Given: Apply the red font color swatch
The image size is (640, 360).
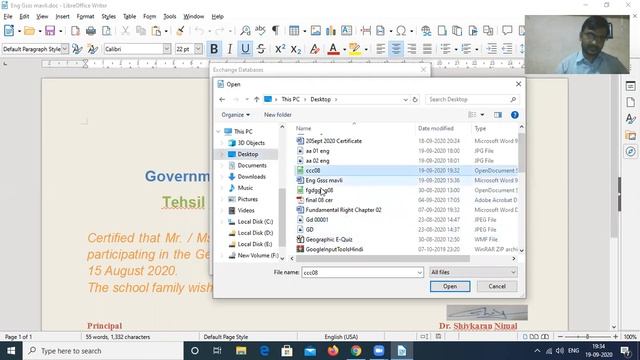Looking at the screenshot, I should click(333, 49).
